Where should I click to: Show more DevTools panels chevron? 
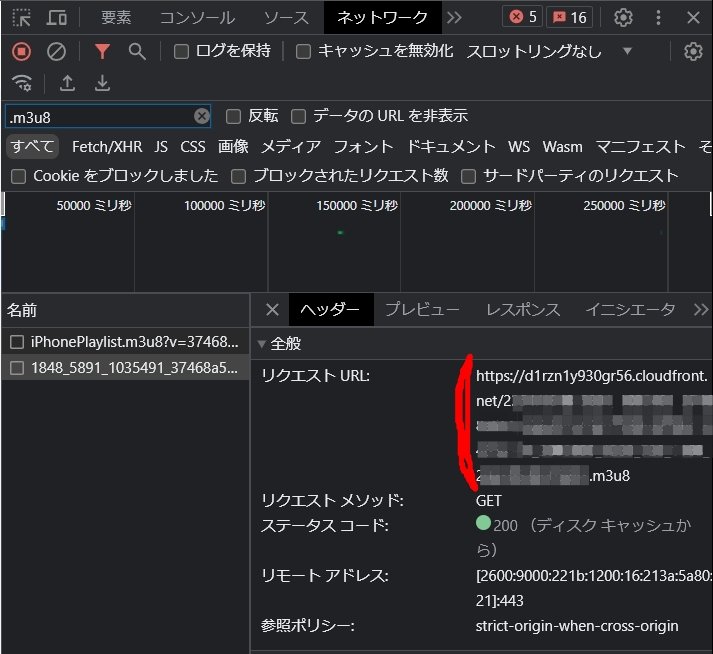tap(454, 17)
